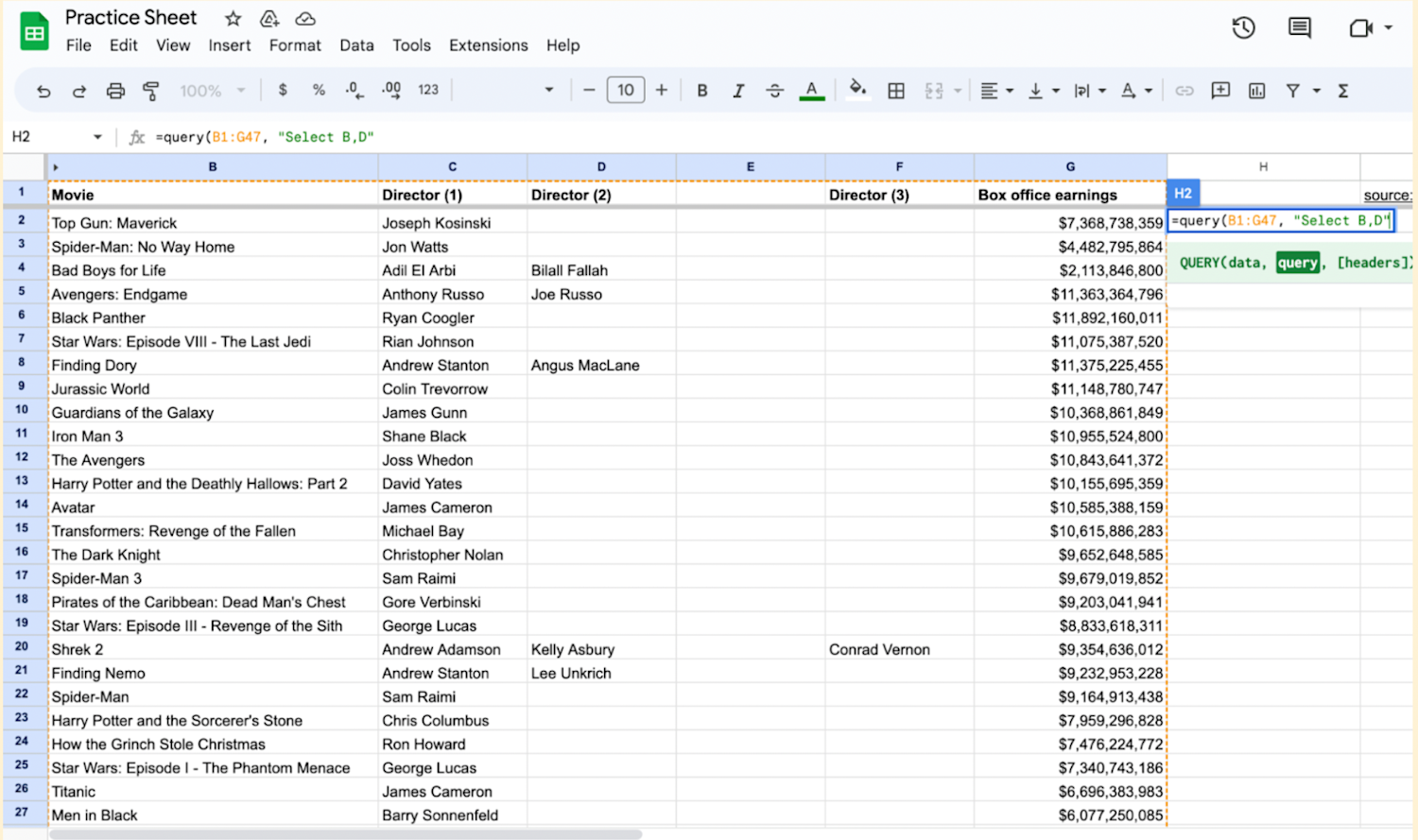Screen dimensions: 1418x840
Task: Start a Meet call camera icon
Action: (1360, 27)
